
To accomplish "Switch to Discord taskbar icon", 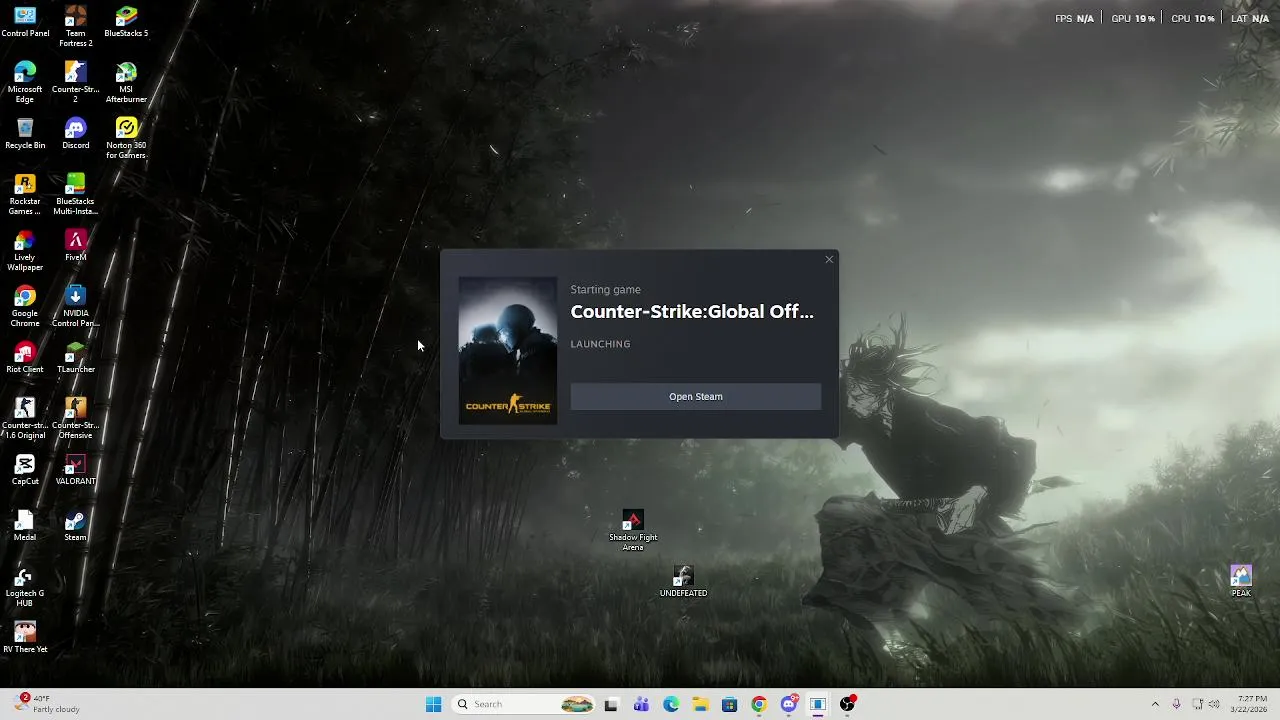I will 788,704.
